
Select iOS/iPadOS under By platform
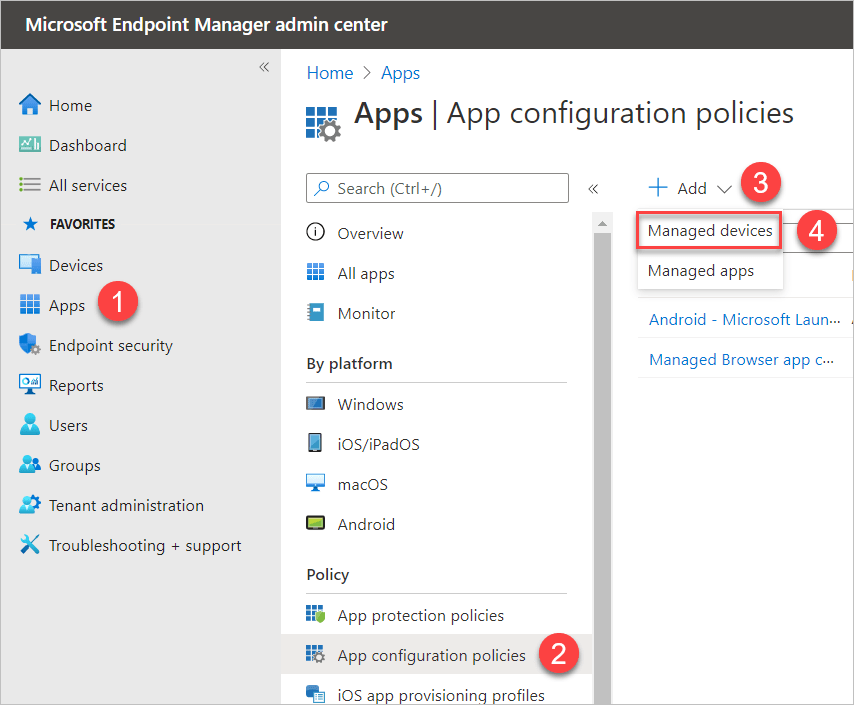pos(379,445)
